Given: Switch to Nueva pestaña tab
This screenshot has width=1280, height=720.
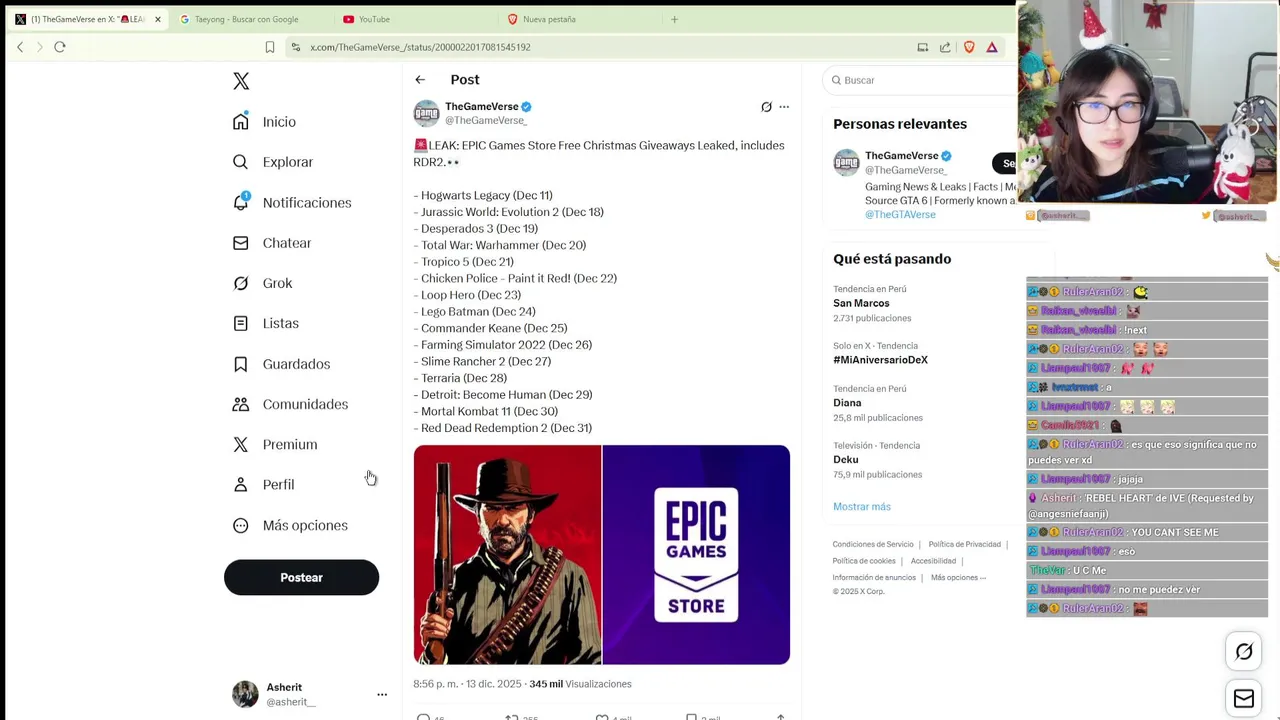Looking at the screenshot, I should pyautogui.click(x=549, y=19).
